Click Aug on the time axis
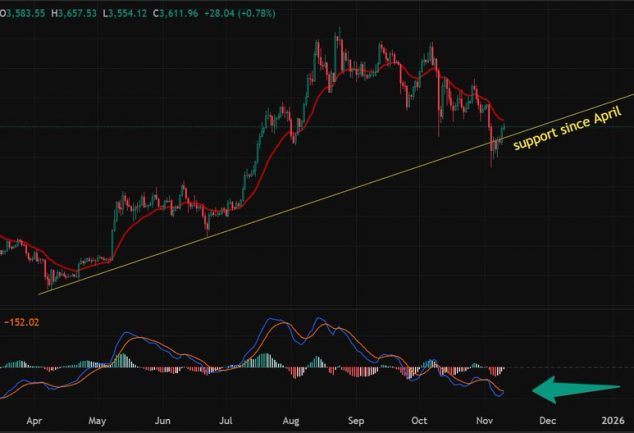634x433 pixels. coord(291,422)
